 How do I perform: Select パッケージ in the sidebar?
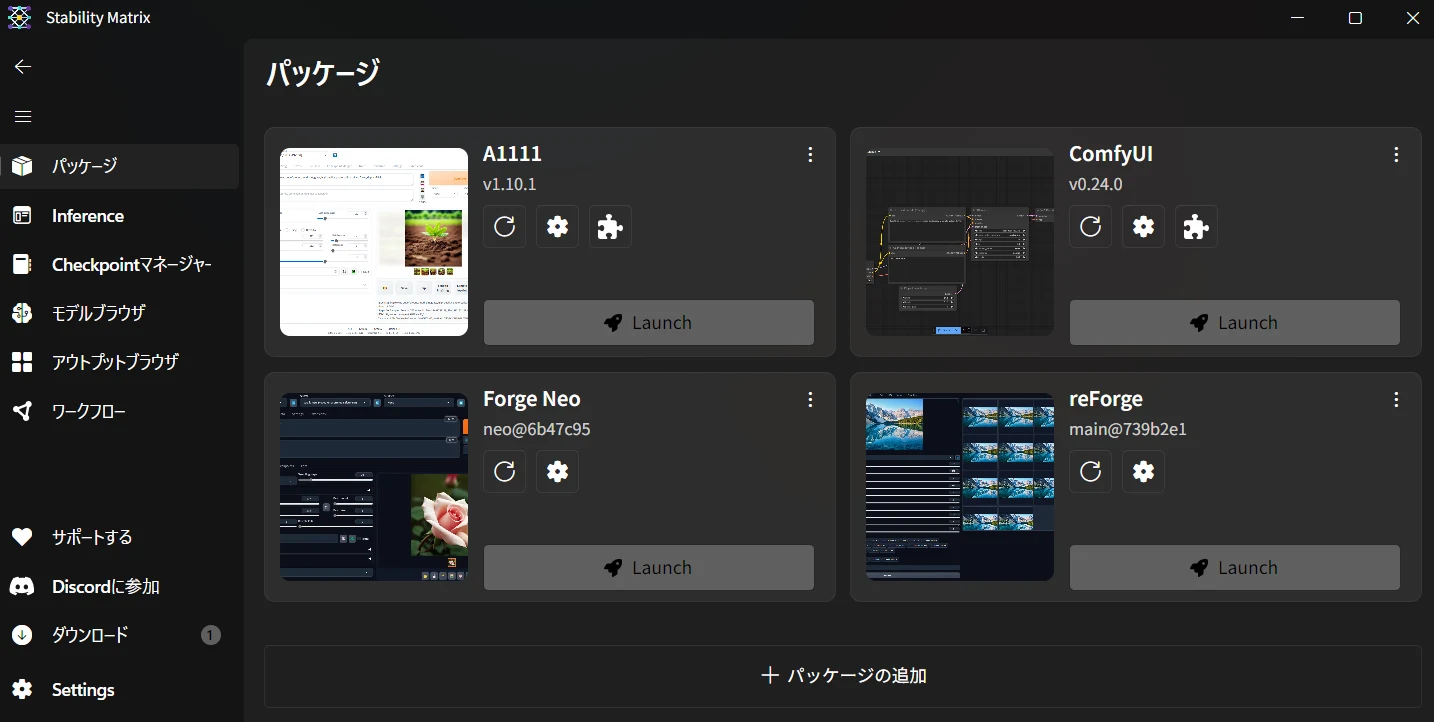click(x=120, y=166)
